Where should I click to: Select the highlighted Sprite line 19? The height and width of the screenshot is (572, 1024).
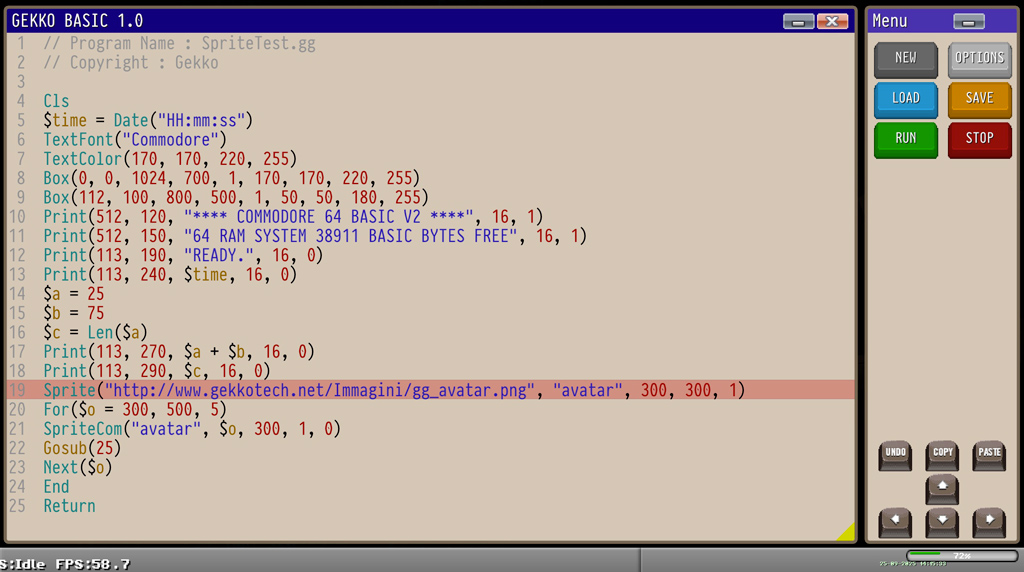pos(394,390)
